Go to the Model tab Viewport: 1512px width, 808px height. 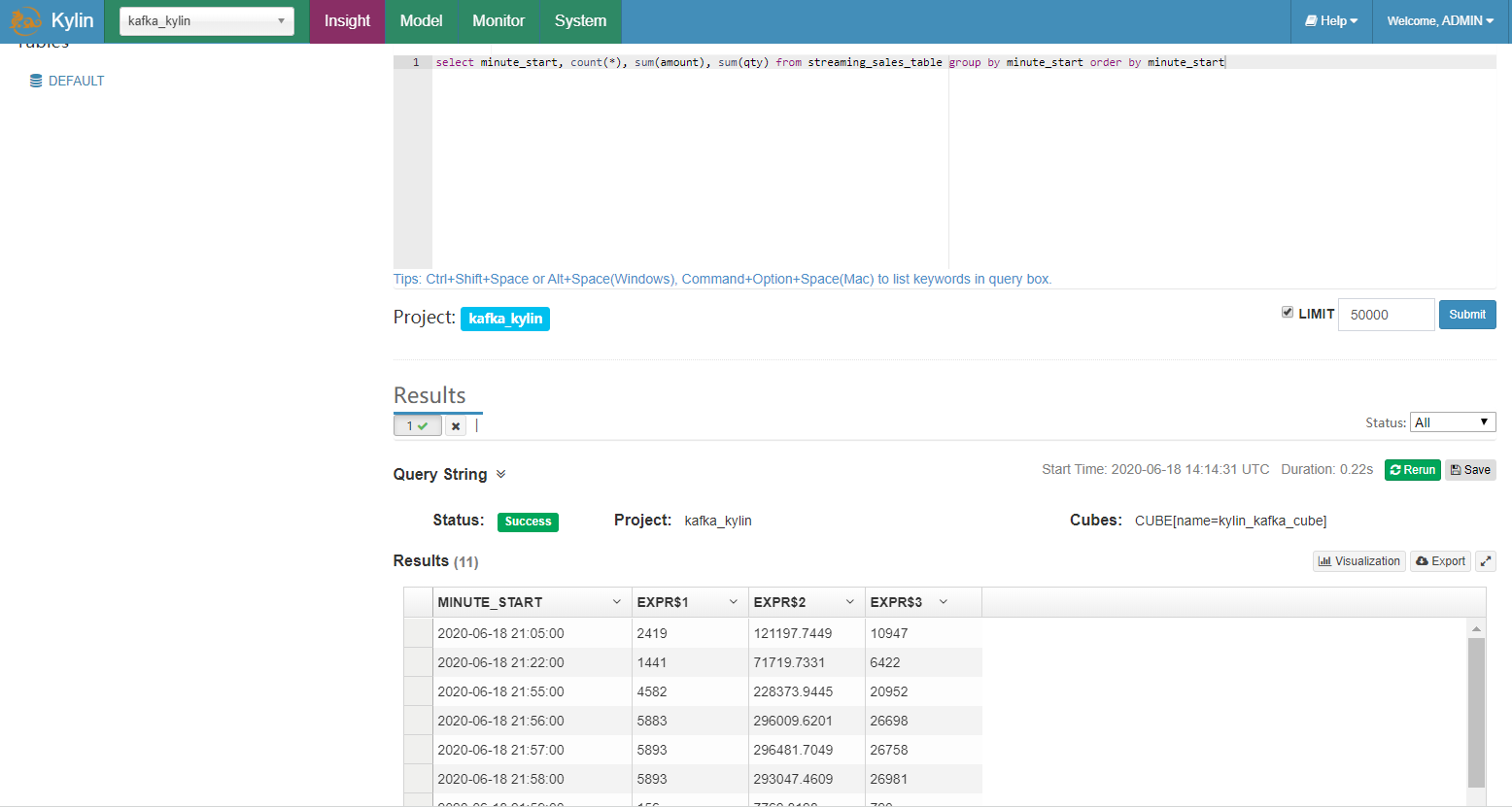[x=421, y=21]
